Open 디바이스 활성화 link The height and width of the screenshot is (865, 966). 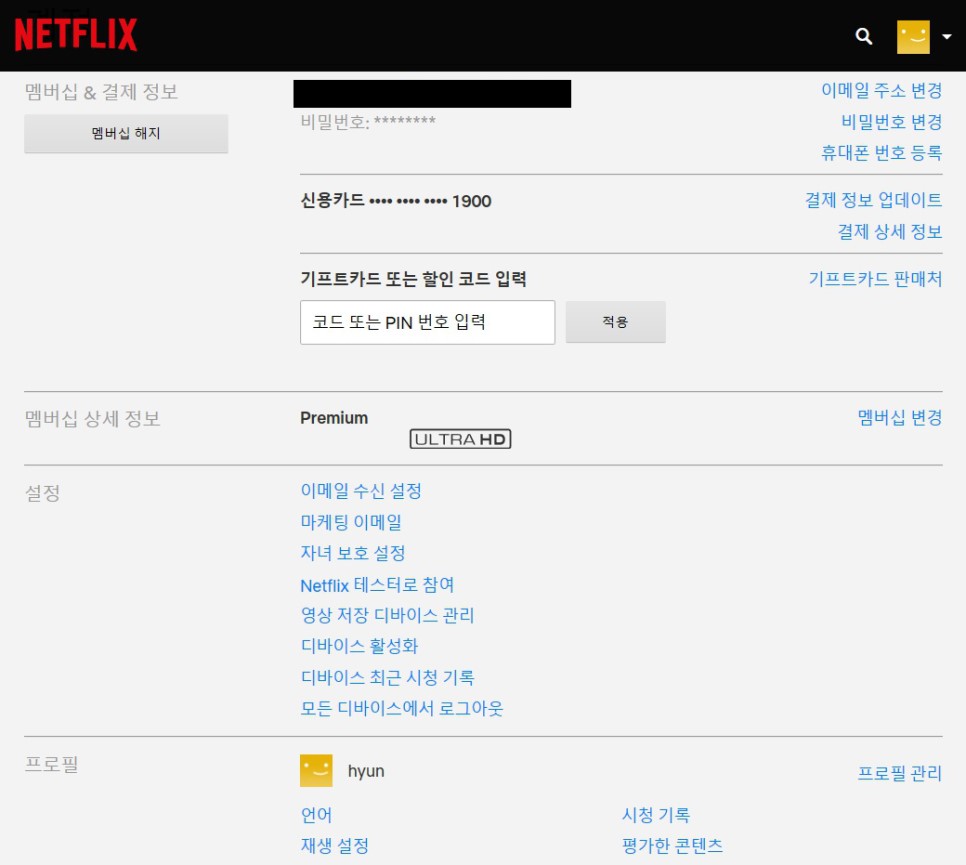click(359, 646)
